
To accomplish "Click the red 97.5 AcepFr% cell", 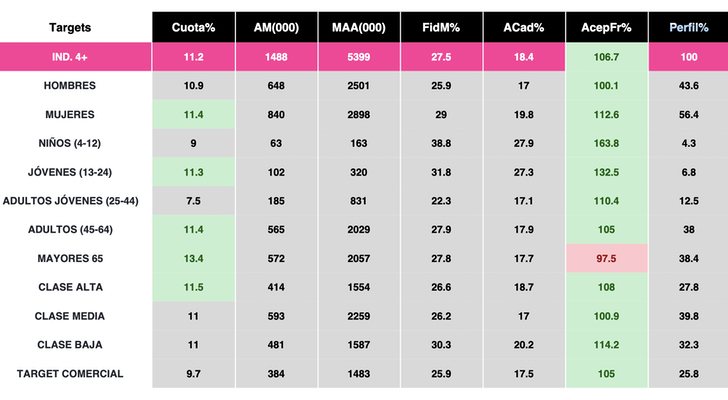I will (x=606, y=259).
